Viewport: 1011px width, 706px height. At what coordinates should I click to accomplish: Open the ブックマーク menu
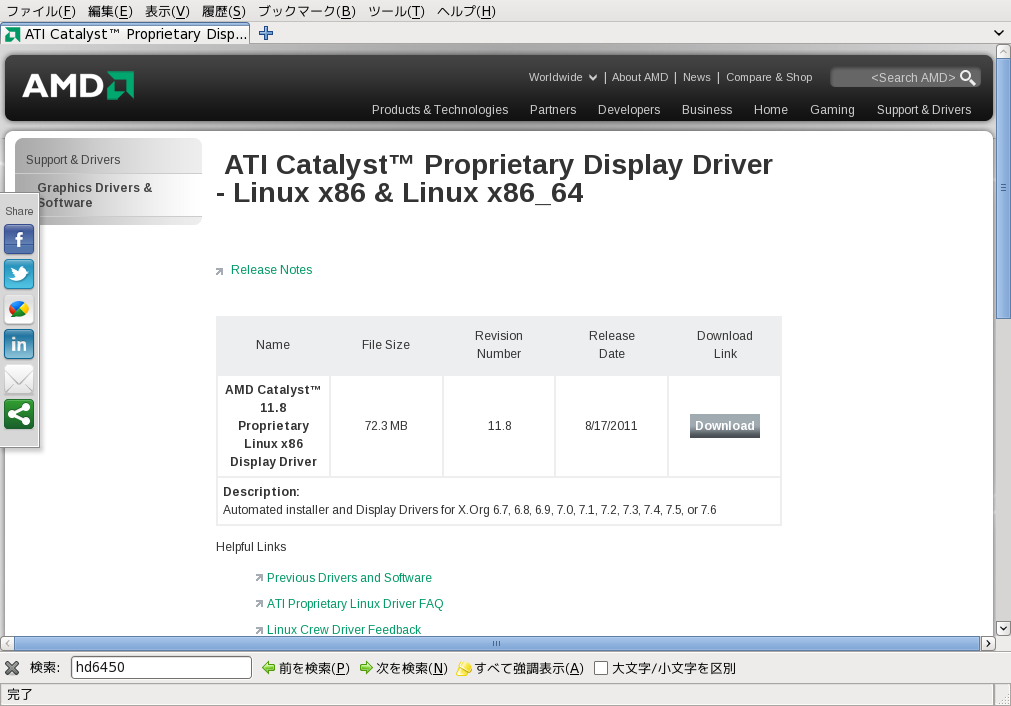point(306,11)
